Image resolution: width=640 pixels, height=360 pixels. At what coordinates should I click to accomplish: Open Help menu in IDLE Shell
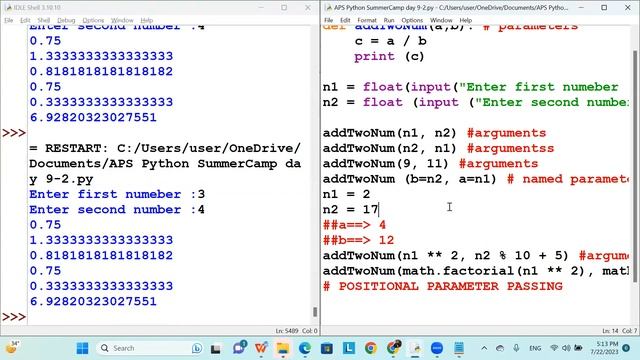(147, 20)
